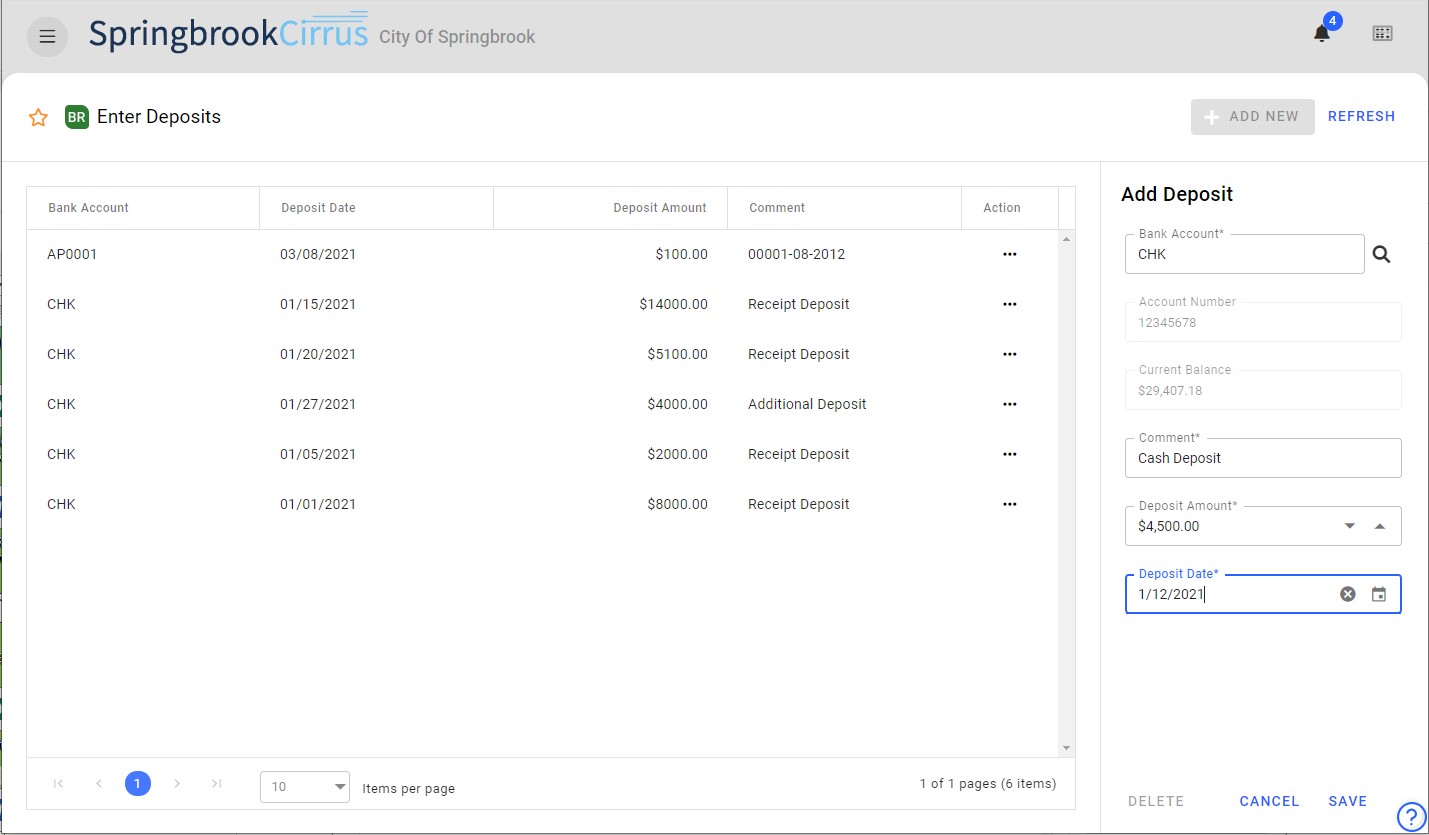Open the hamburger navigation menu
The image size is (1429, 835).
[47, 37]
